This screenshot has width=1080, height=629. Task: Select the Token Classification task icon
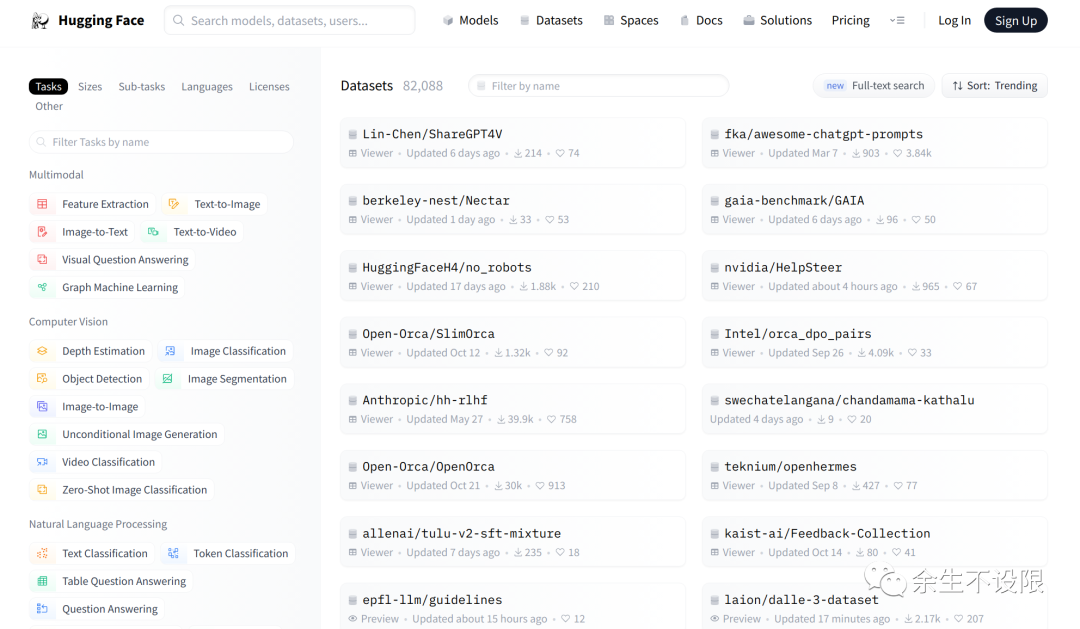click(x=173, y=553)
